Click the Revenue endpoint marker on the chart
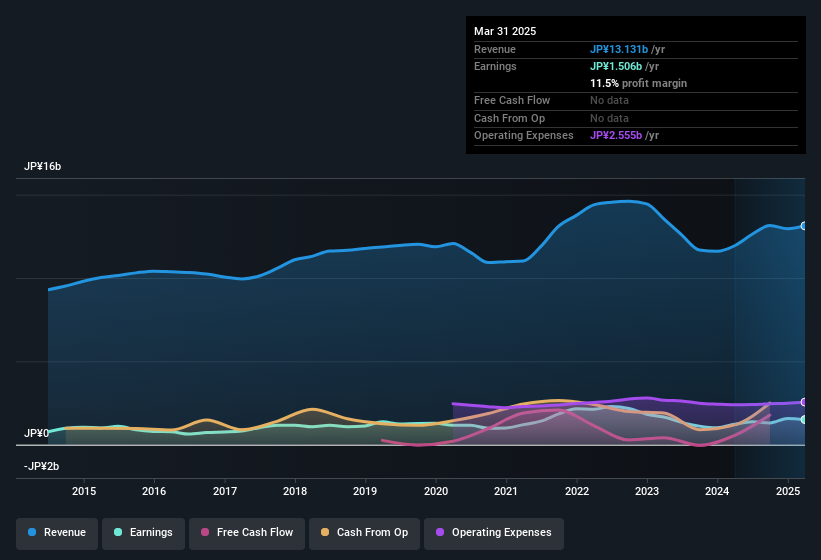 point(804,226)
